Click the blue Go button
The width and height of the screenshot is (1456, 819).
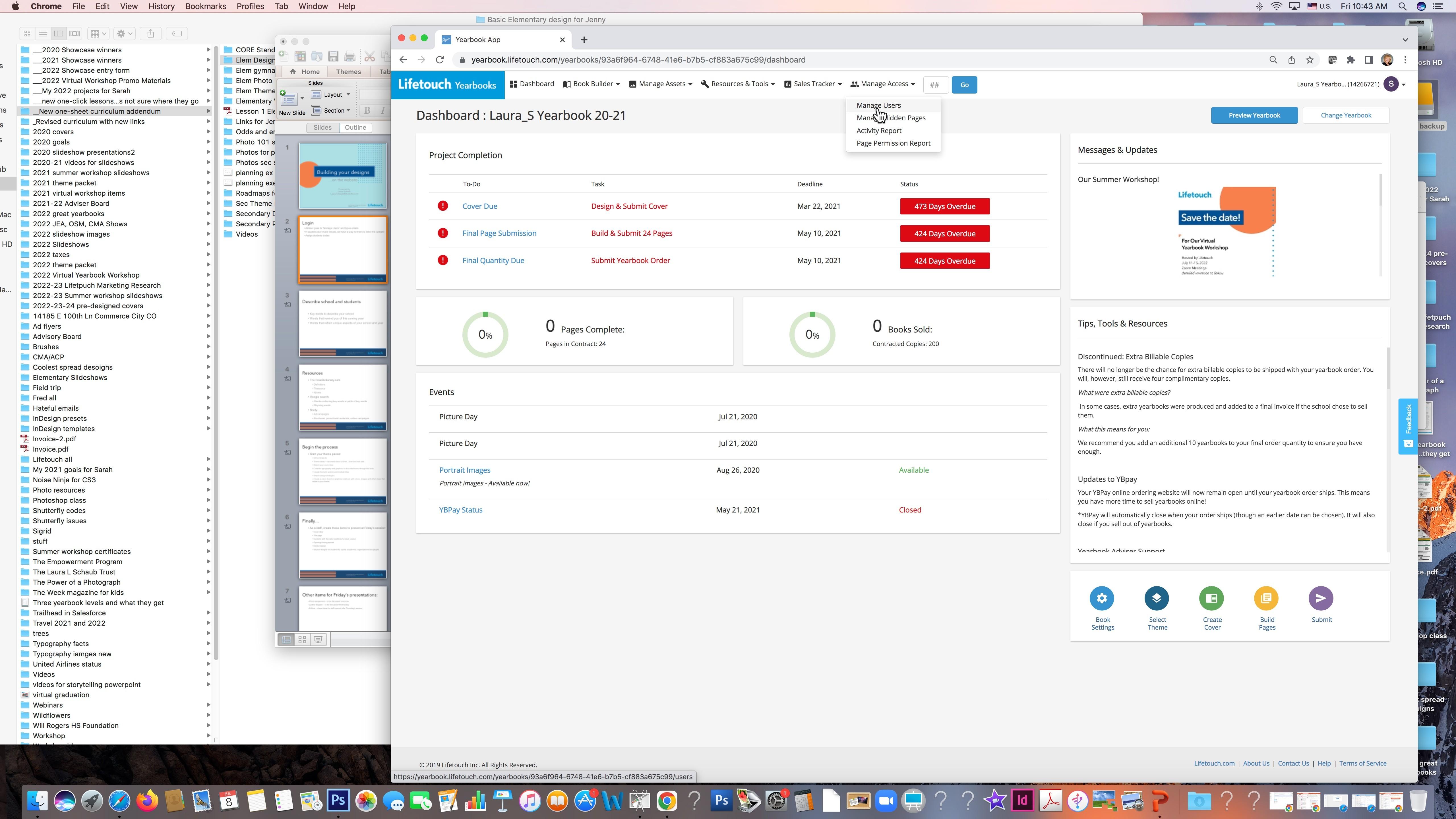(964, 85)
